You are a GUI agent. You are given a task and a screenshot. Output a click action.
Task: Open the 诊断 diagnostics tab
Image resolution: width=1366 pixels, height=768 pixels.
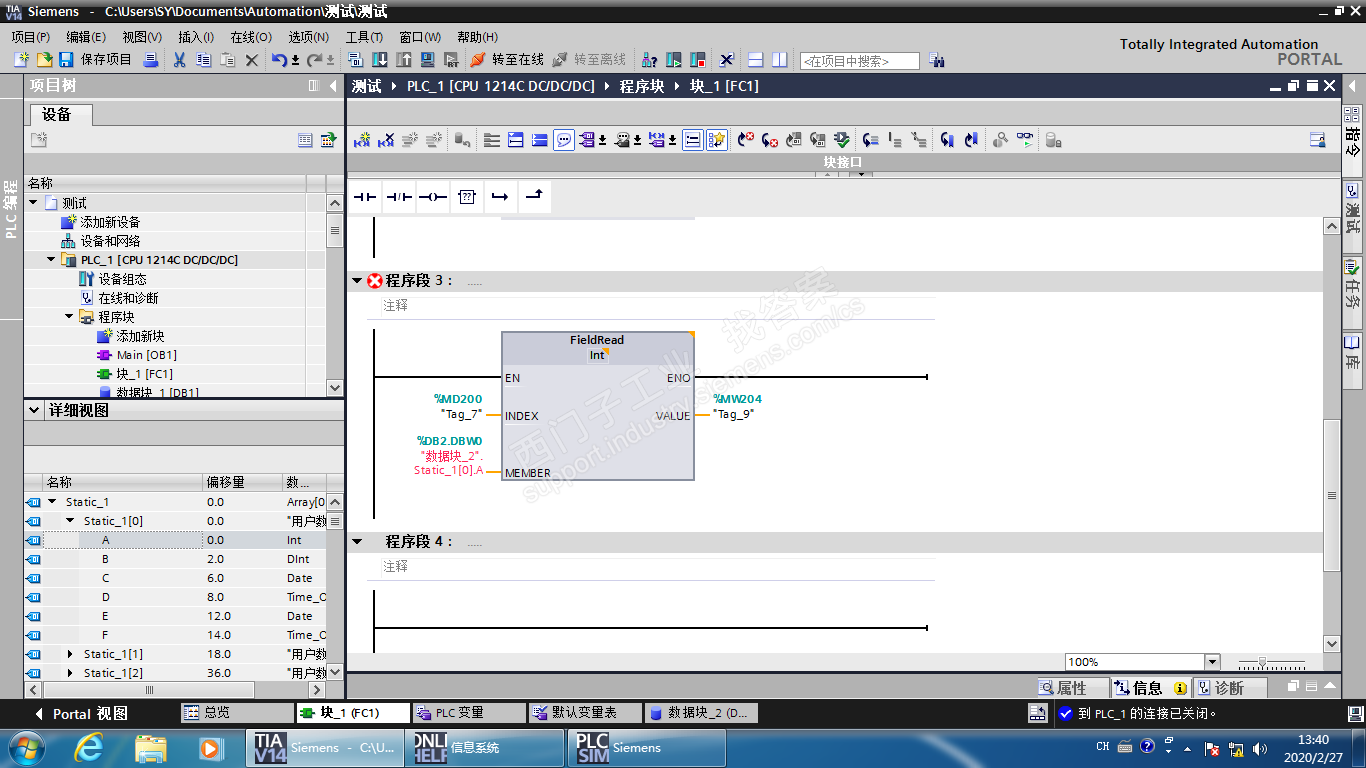tap(1231, 688)
